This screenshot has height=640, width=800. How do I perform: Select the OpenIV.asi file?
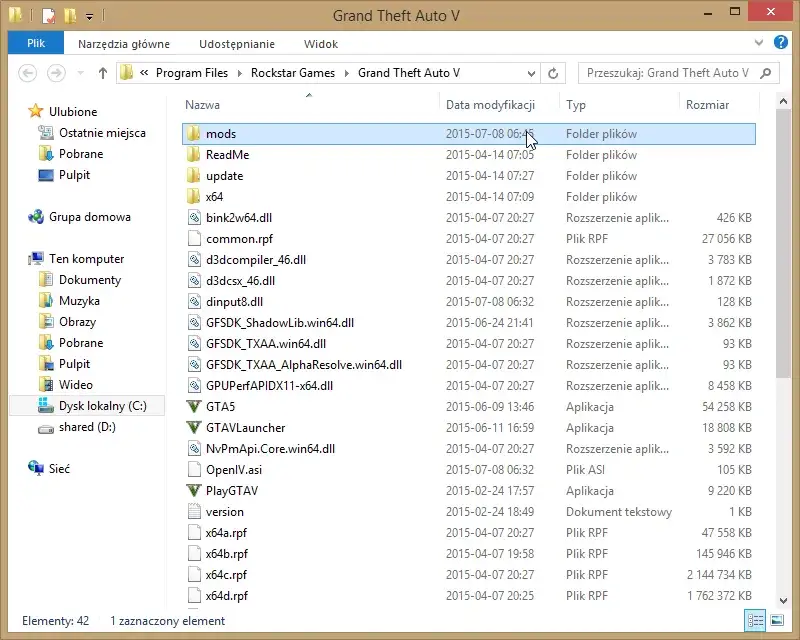point(234,470)
